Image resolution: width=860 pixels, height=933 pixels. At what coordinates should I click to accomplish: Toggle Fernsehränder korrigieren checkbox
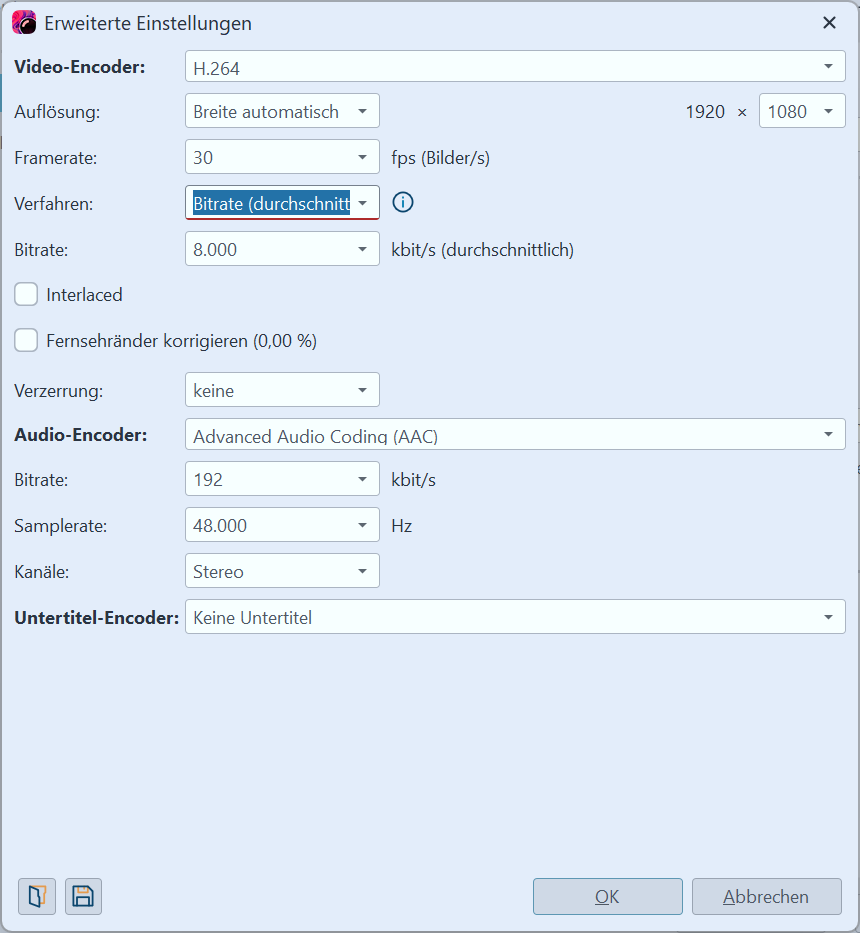coord(27,341)
